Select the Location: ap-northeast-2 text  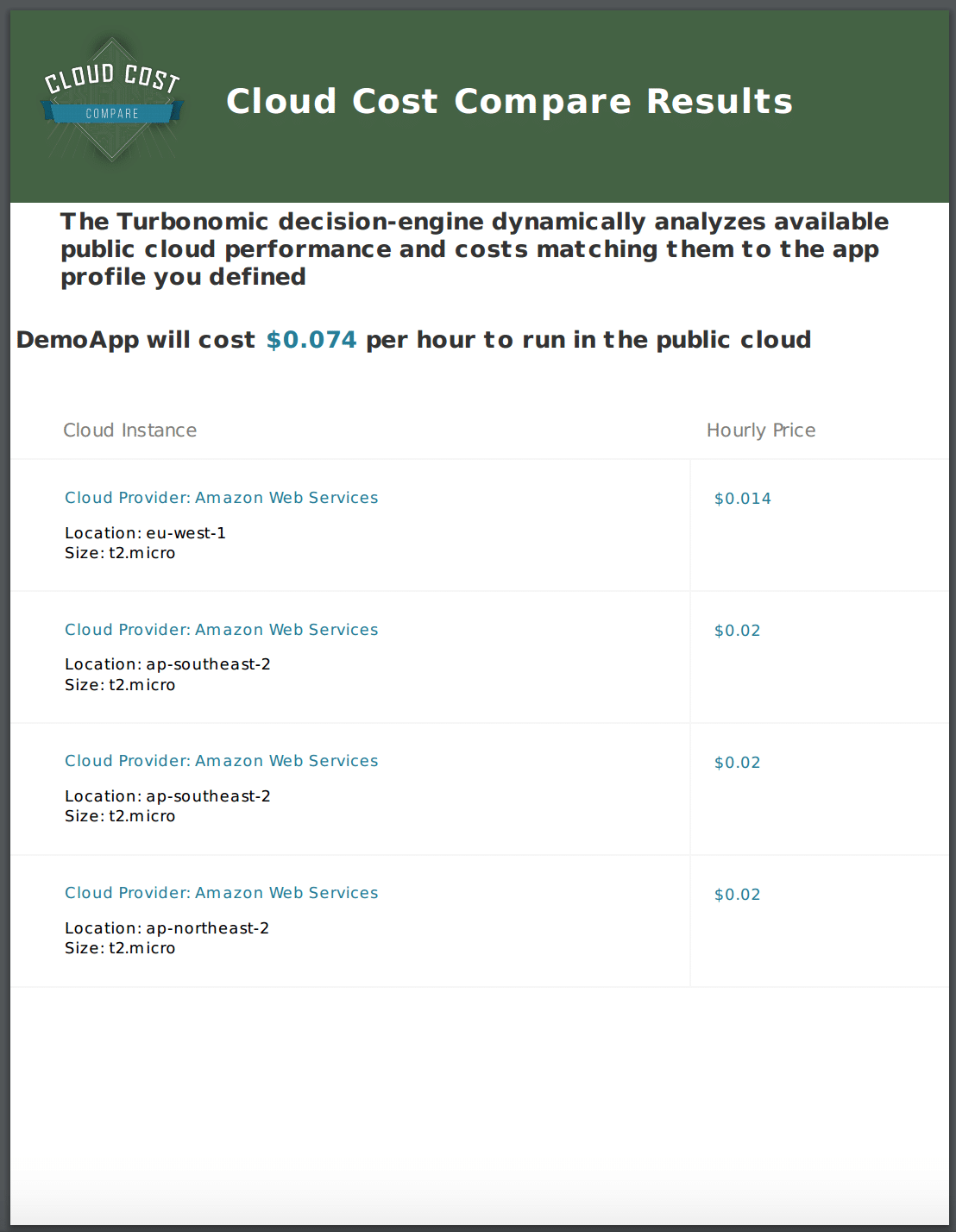pos(167,928)
